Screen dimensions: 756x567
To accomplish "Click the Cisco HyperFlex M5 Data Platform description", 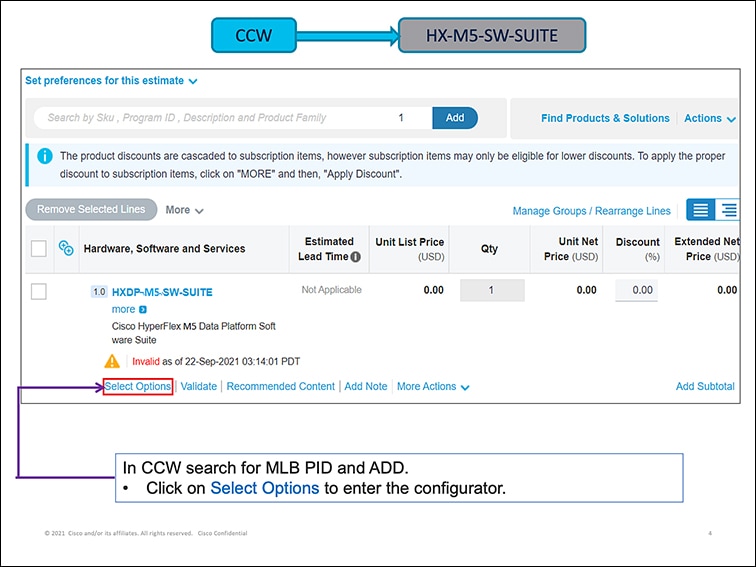I will coord(194,333).
